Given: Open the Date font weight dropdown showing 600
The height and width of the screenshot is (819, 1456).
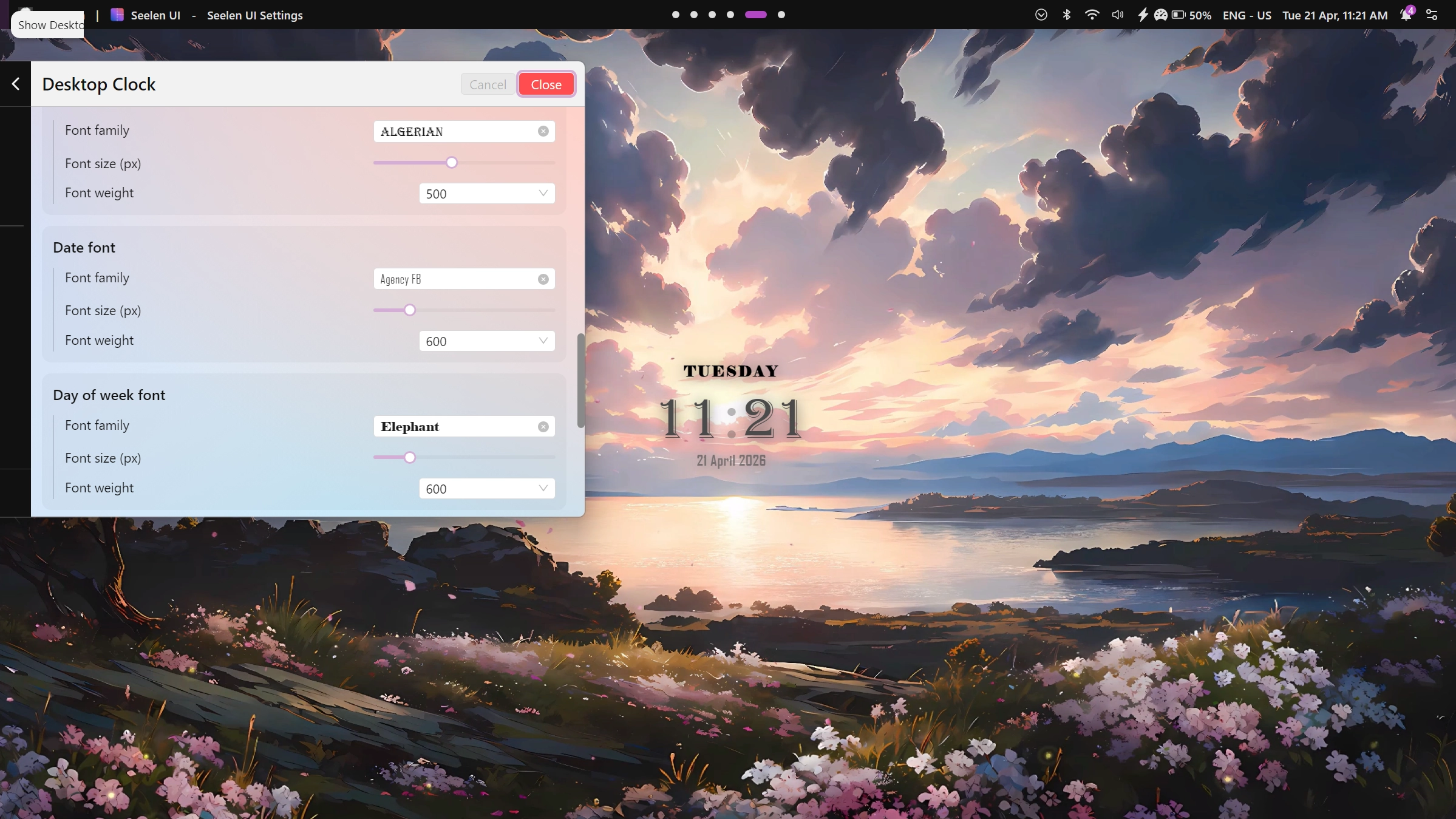Looking at the screenshot, I should (x=486, y=341).
